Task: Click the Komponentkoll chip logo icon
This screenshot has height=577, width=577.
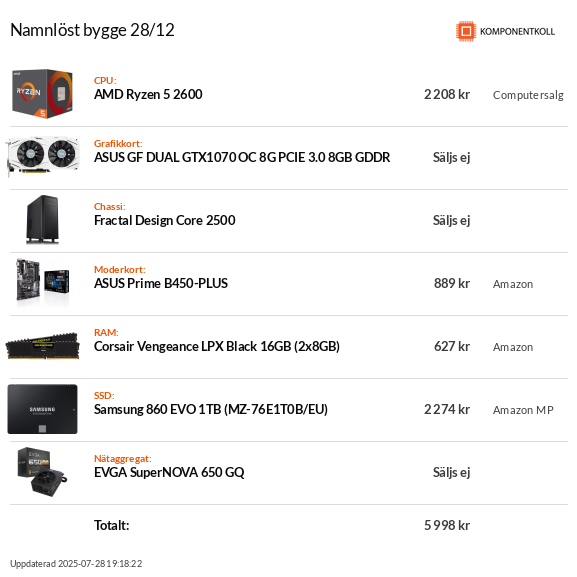Action: [x=466, y=31]
